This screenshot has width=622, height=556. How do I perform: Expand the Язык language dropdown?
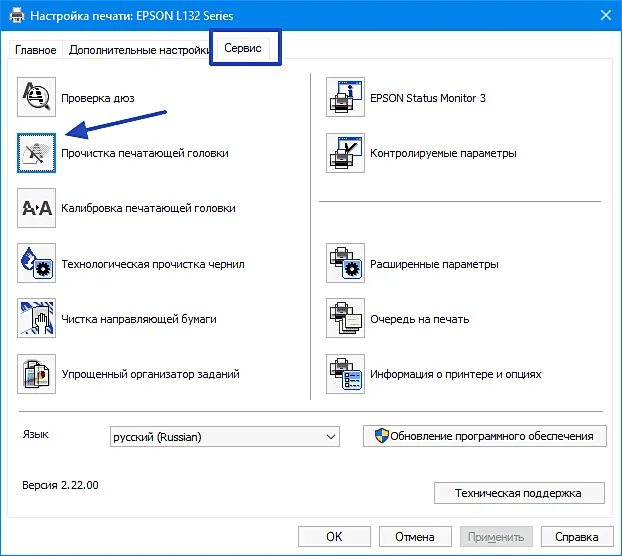tap(225, 437)
